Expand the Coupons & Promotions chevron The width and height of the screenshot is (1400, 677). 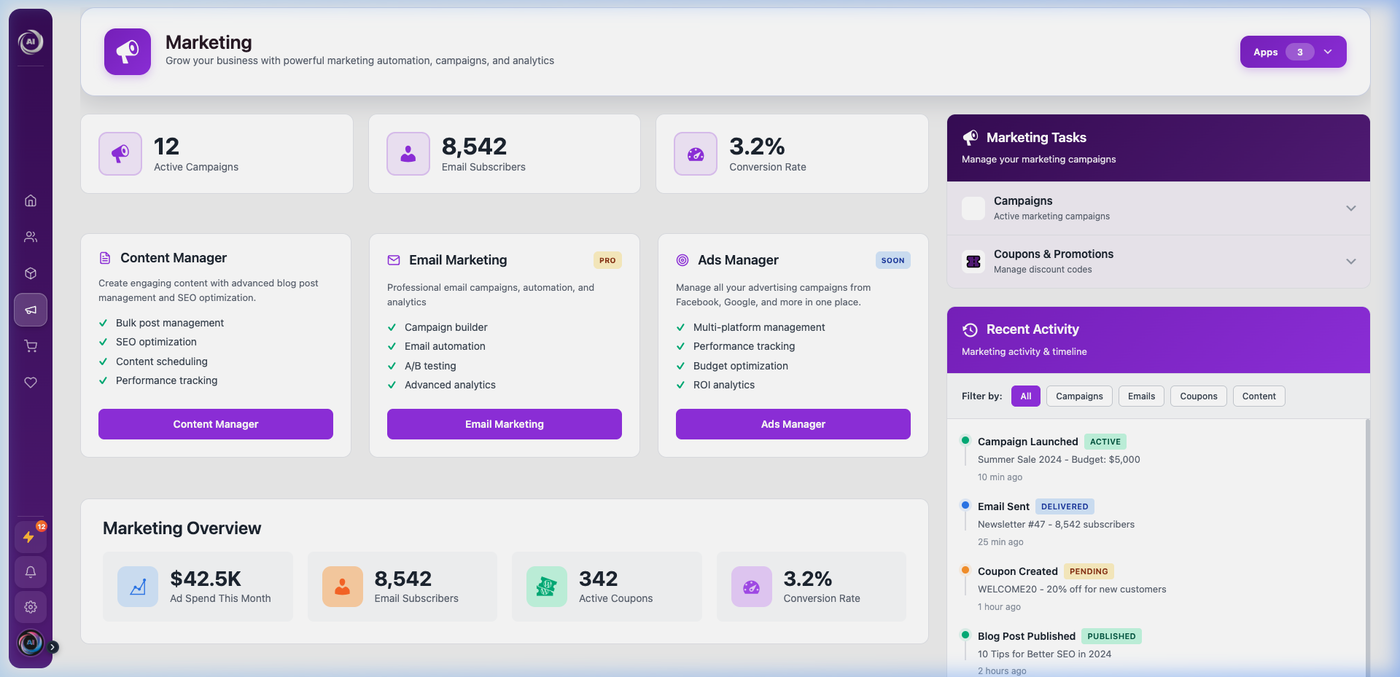1351,261
